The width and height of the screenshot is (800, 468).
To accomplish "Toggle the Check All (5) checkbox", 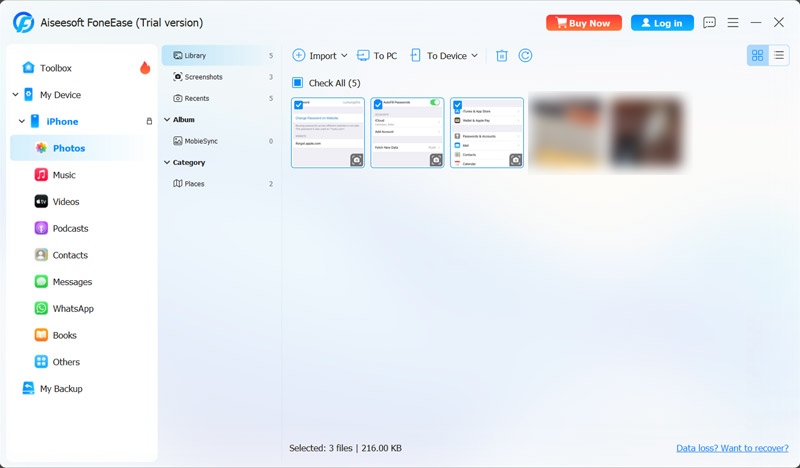I will (297, 83).
